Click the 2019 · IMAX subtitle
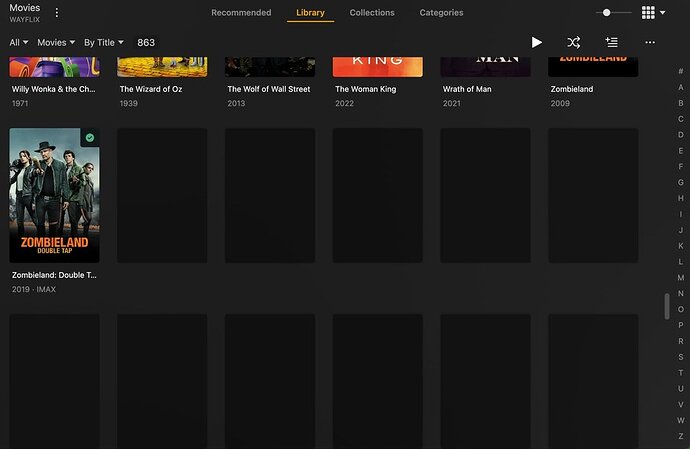The width and height of the screenshot is (690, 449). tap(34, 289)
